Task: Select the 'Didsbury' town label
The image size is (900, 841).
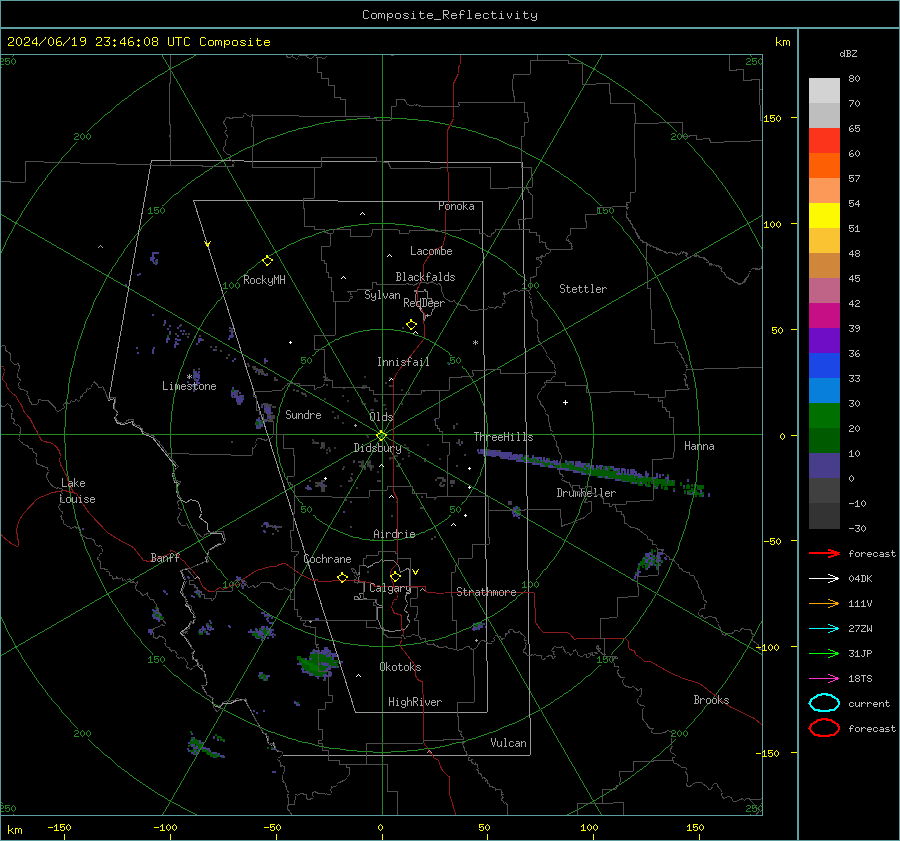Action: (378, 448)
